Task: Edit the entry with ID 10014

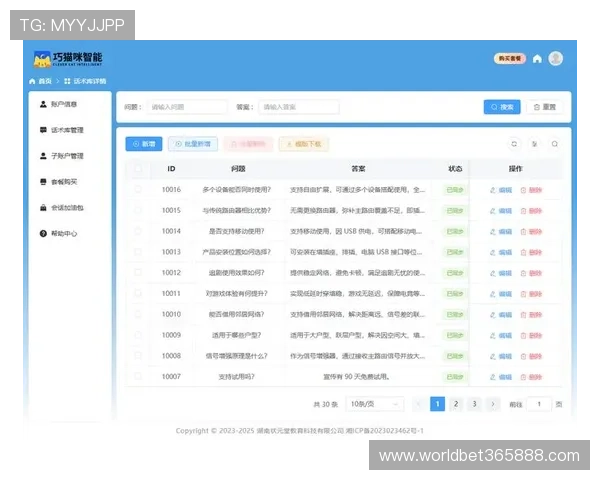Action: coord(501,232)
